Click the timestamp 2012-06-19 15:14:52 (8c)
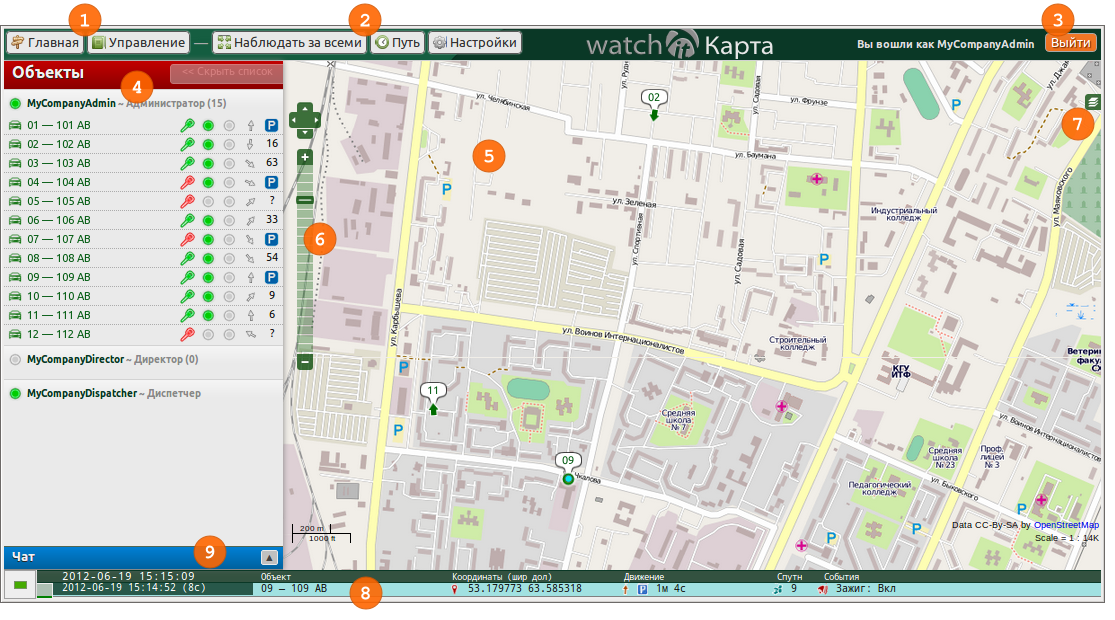Viewport: 1115px width, 620px height. click(134, 588)
